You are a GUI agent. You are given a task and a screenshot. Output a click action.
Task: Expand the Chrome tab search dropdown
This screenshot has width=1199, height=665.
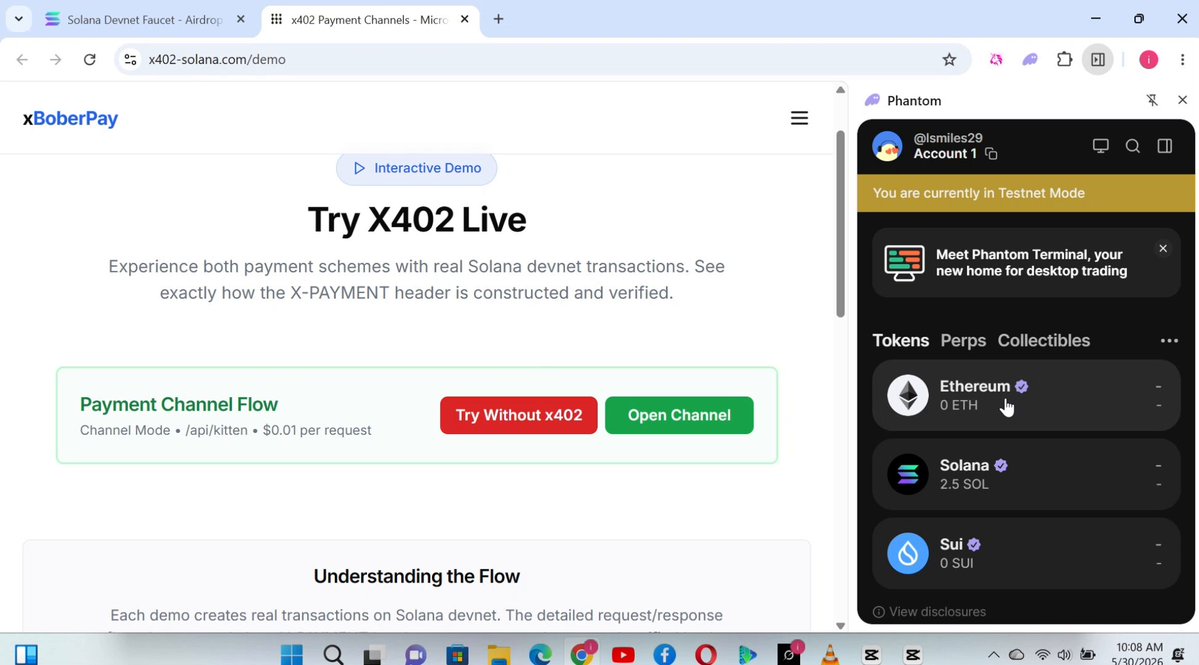pyautogui.click(x=18, y=19)
